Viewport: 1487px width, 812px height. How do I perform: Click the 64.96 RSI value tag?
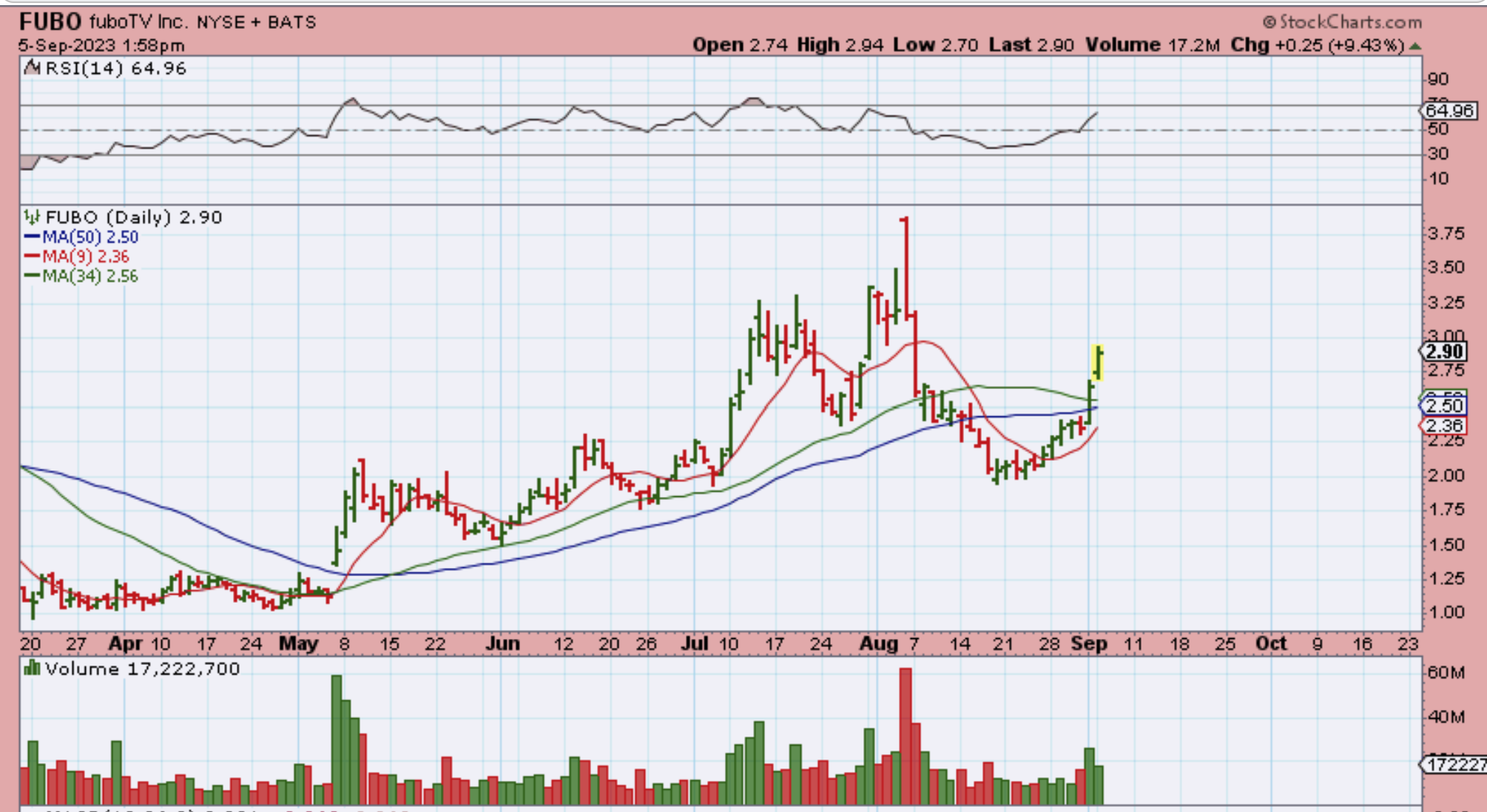[x=1449, y=111]
